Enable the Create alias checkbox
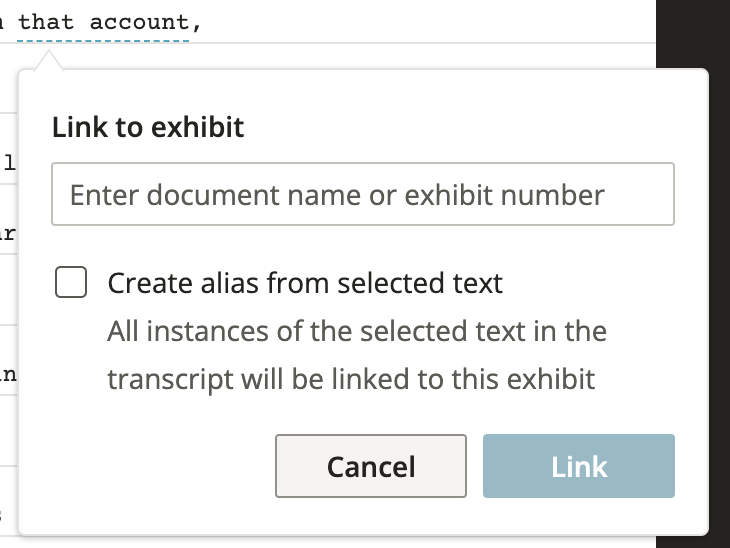This screenshot has height=548, width=730. click(x=71, y=283)
